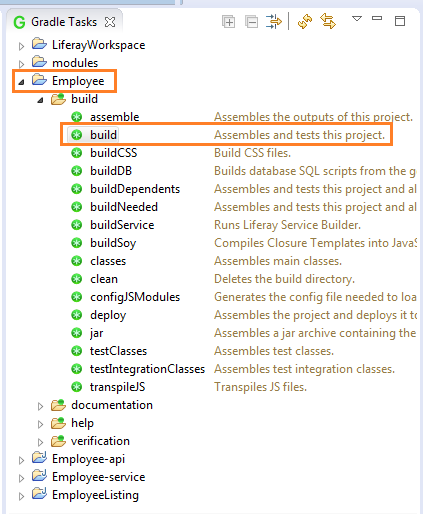The image size is (423, 514).
Task: Click the build task gear icon
Action: [x=77, y=135]
